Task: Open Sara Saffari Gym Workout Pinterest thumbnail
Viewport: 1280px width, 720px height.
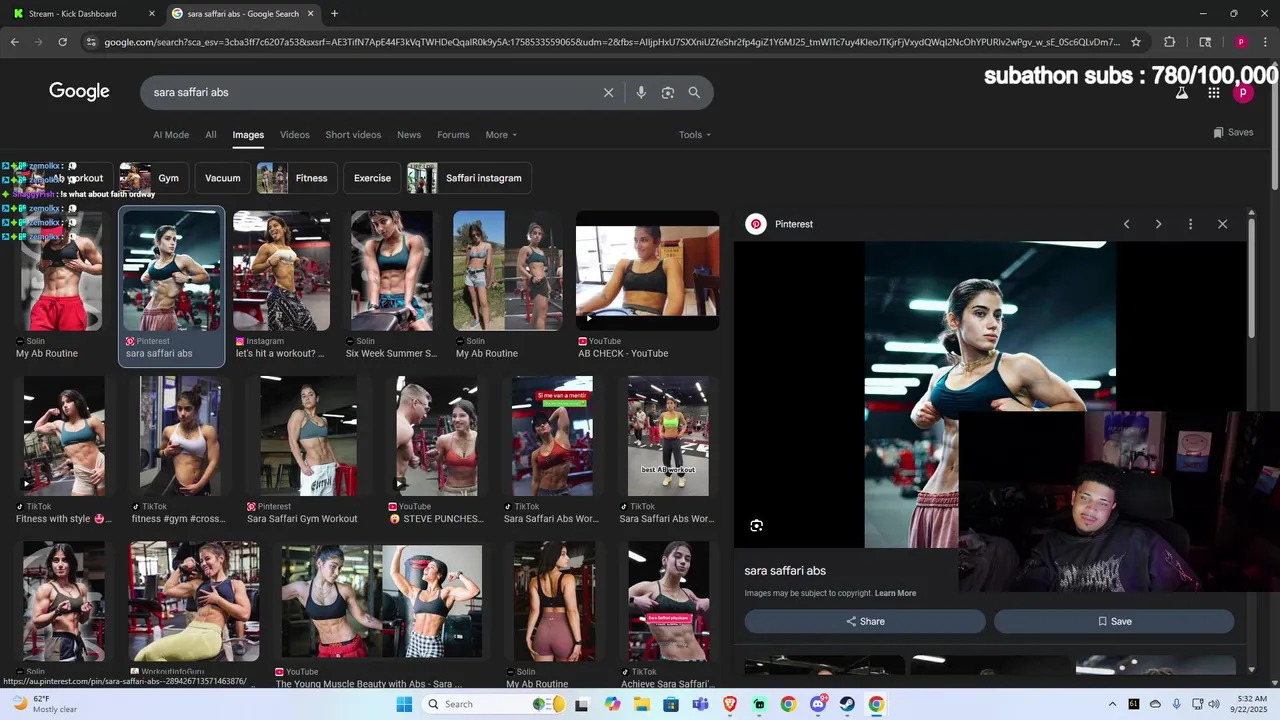Action: coord(308,436)
